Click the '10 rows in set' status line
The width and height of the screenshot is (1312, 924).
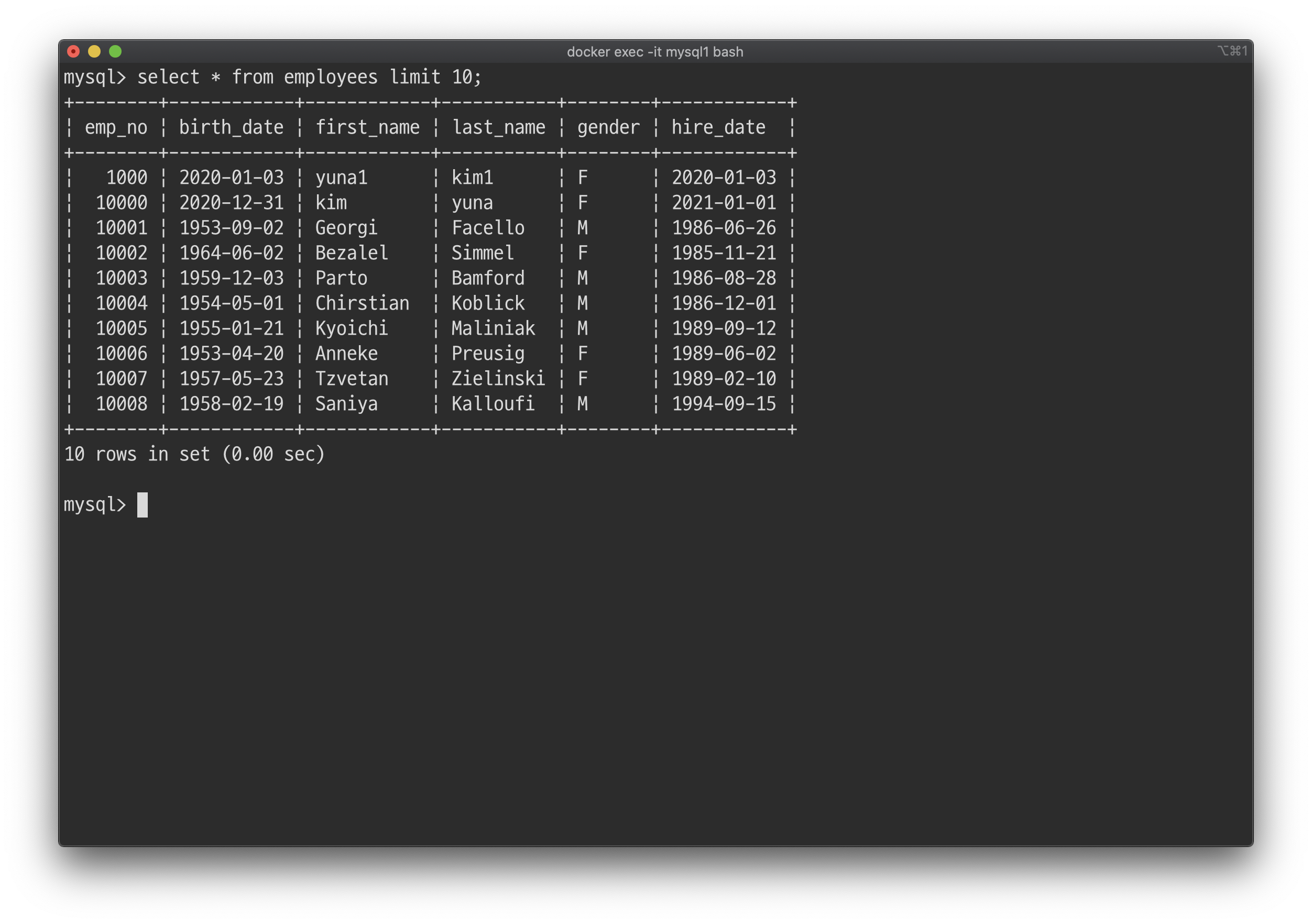tap(194, 454)
